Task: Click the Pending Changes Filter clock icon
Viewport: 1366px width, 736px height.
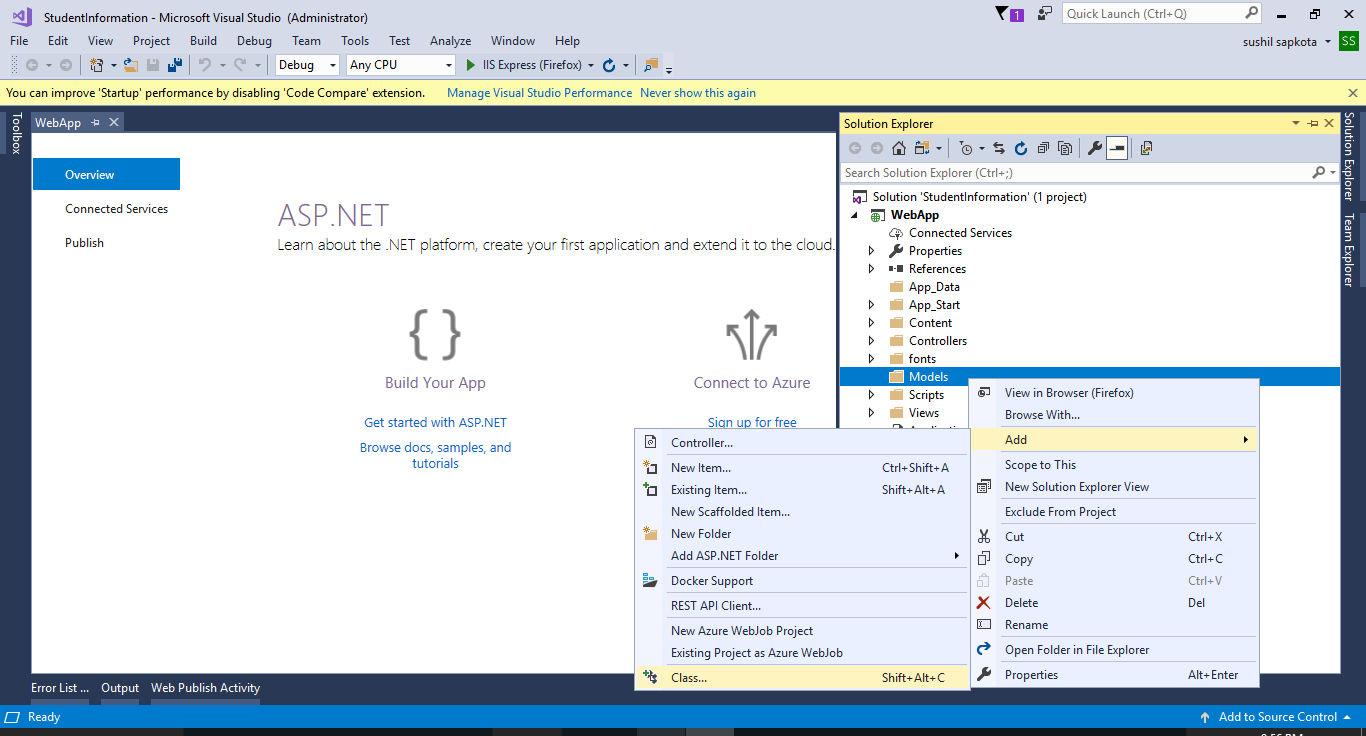Action: (966, 148)
